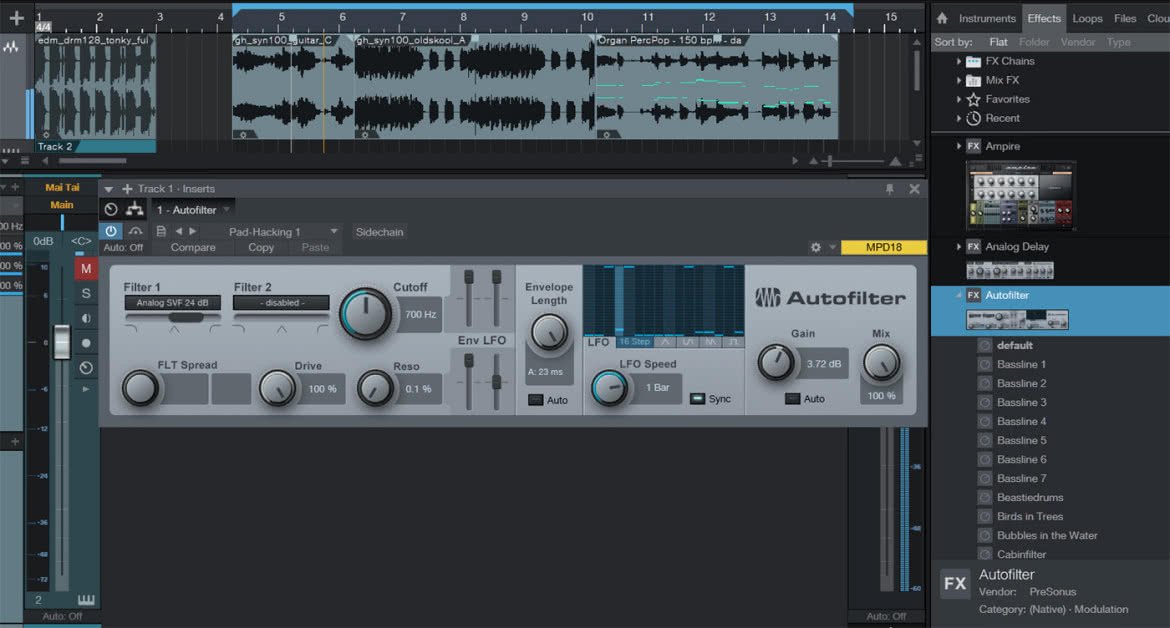Open the preset file icon
1170x628 pixels.
tap(160, 231)
